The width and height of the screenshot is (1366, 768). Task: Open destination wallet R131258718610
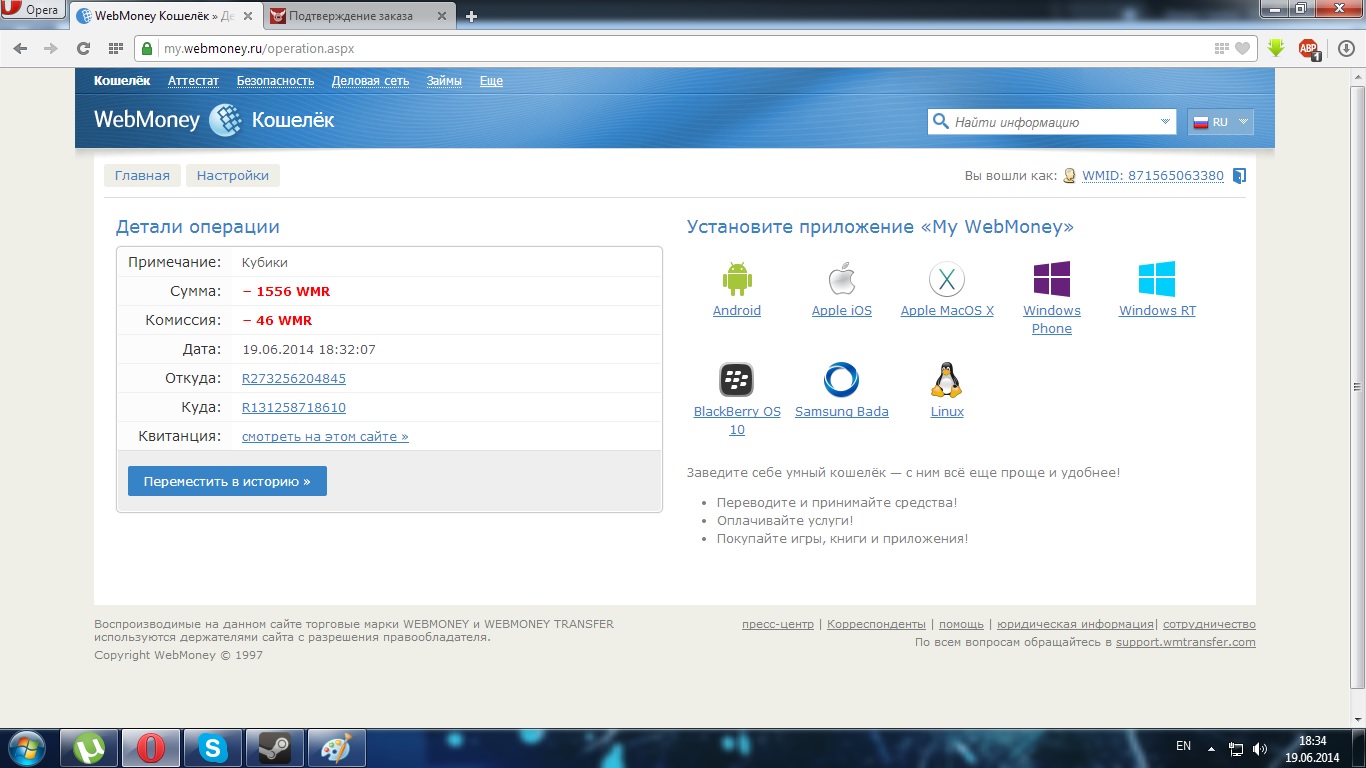(x=294, y=408)
